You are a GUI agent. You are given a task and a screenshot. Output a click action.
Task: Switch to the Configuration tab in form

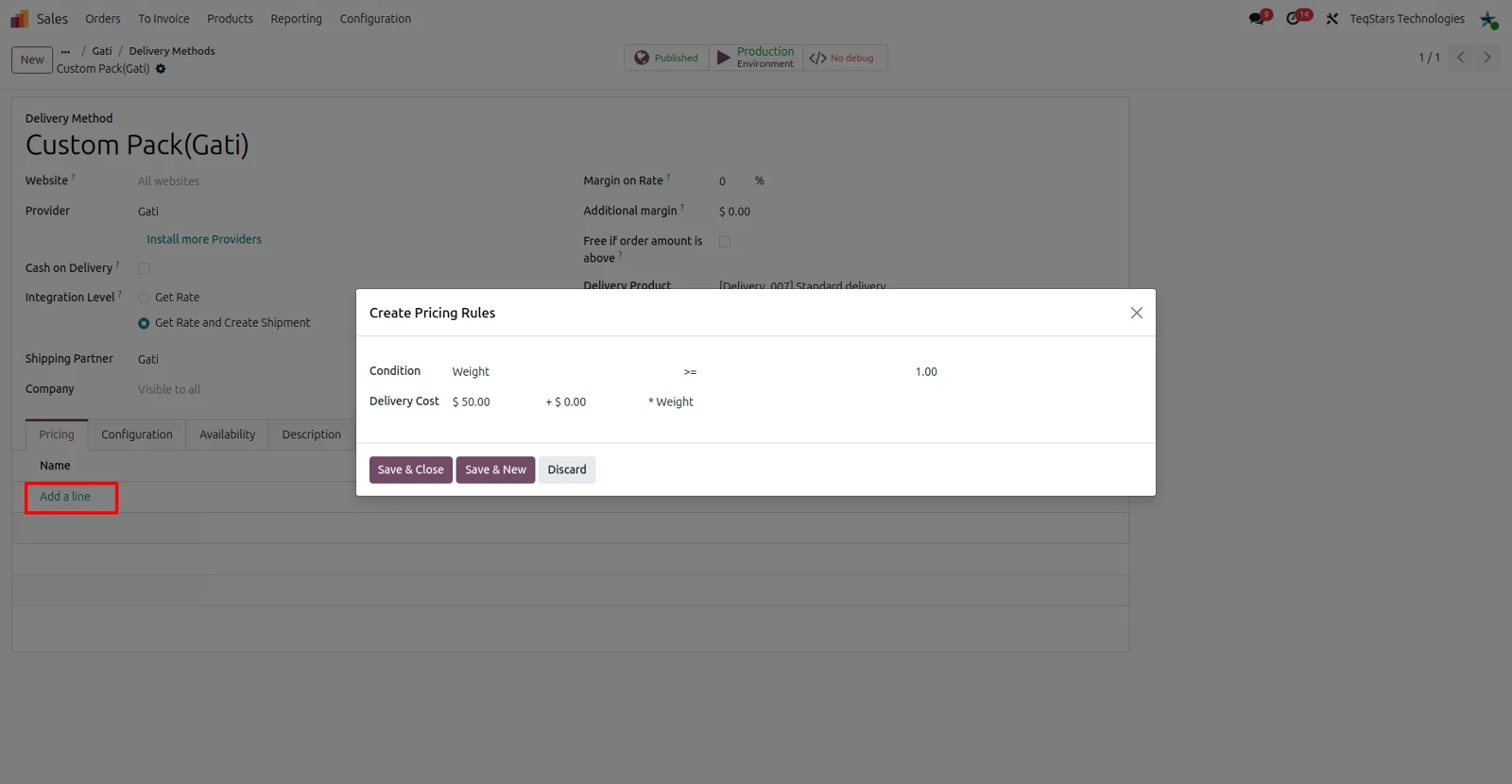pyautogui.click(x=137, y=435)
